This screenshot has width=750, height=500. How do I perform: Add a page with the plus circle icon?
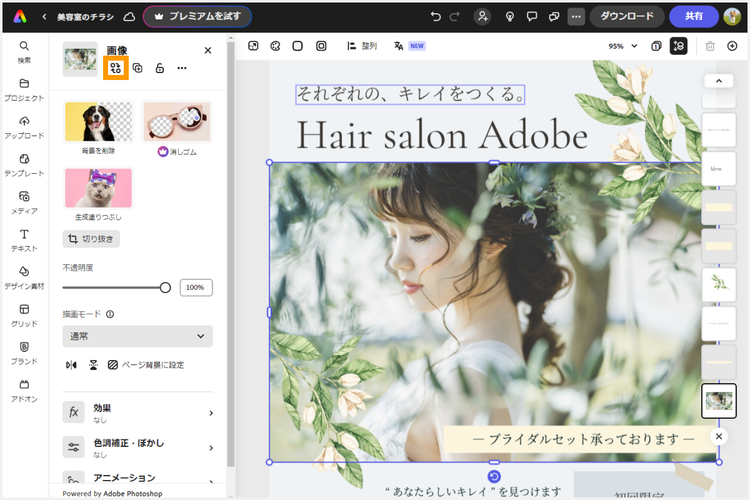[732, 46]
